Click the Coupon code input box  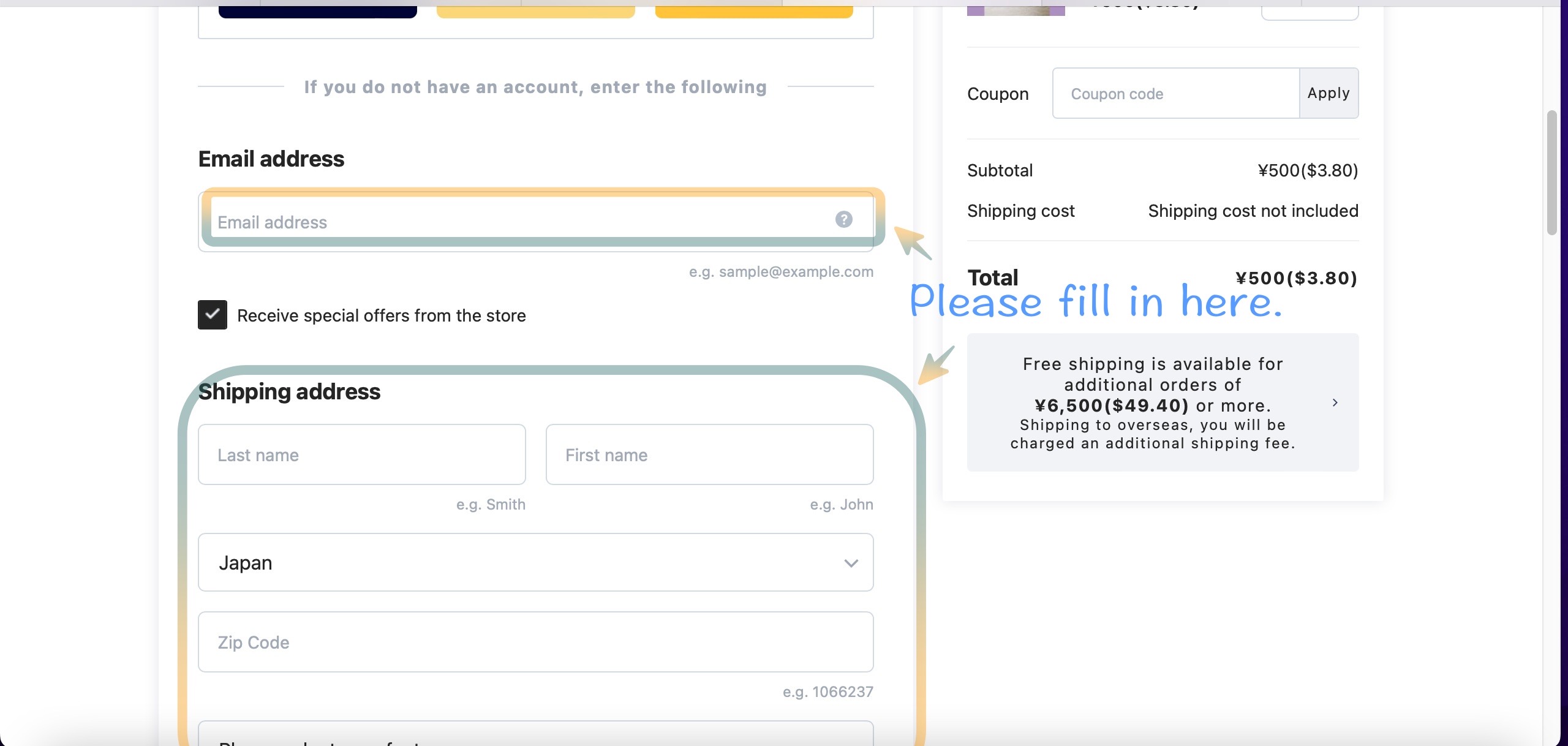1175,94
